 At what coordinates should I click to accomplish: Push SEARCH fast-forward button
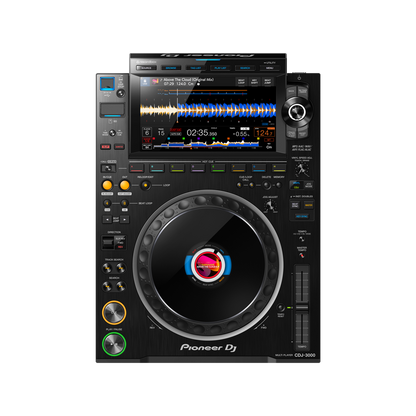click(x=121, y=286)
